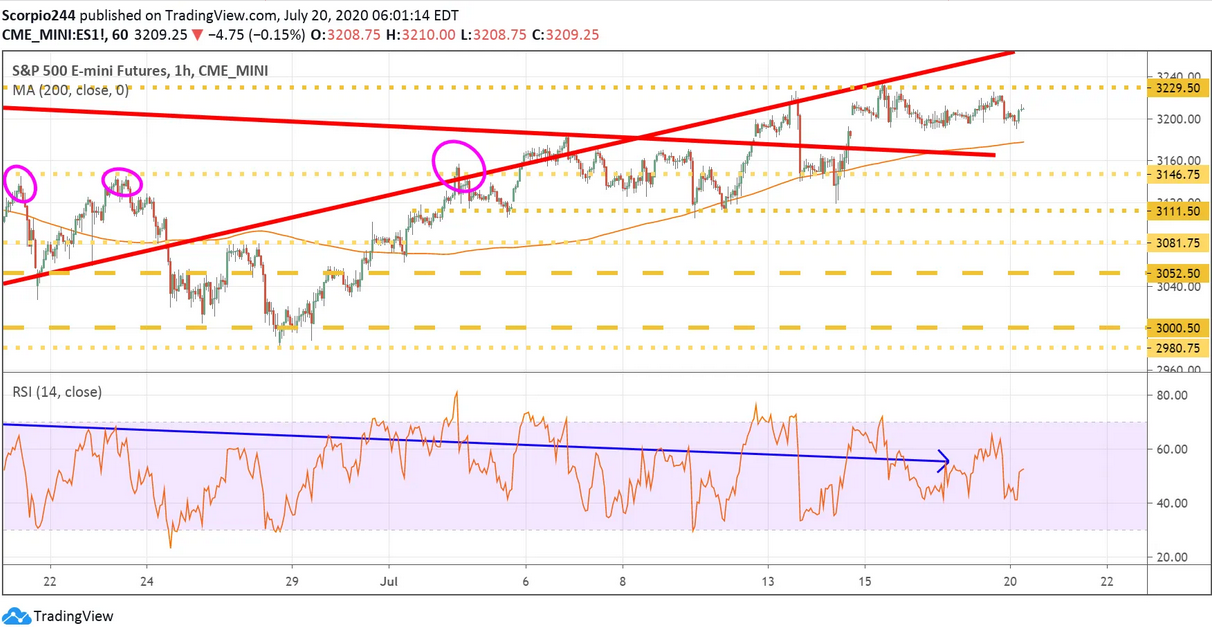Select the 3111.50 price level label
This screenshot has width=1212, height=627.
click(x=1179, y=211)
